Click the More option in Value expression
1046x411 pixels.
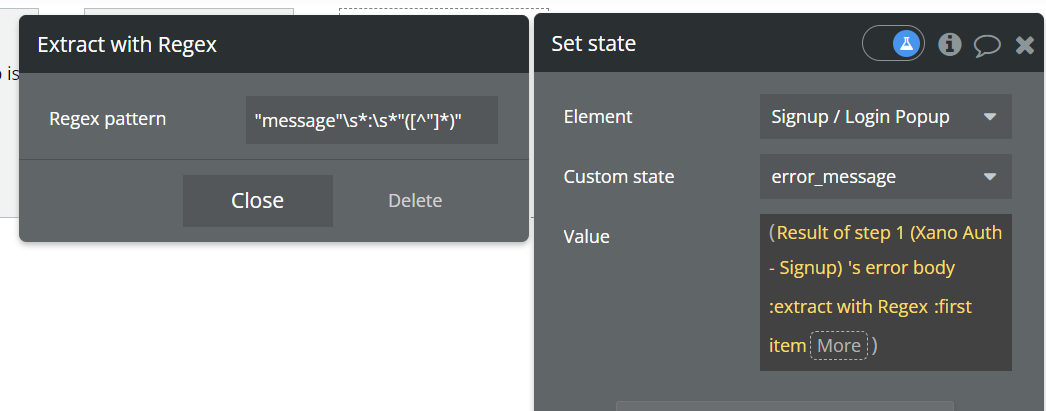[x=838, y=346]
